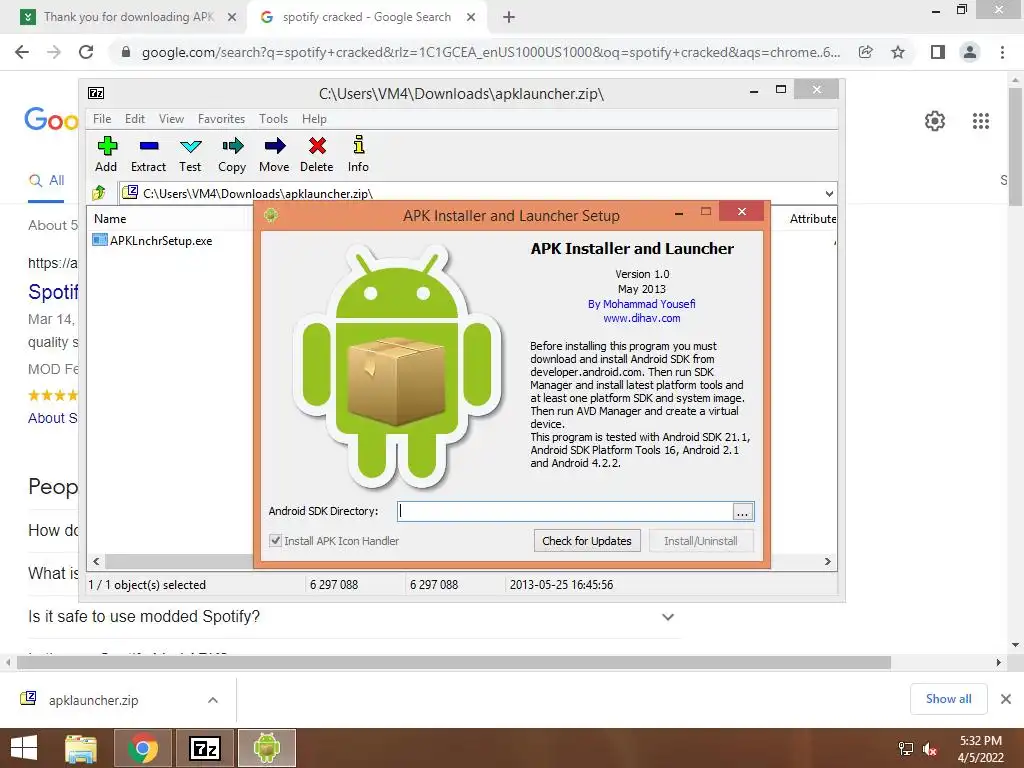The height and width of the screenshot is (768, 1024).
Task: Click the Attributes column header in 7-Zip
Action: tap(812, 219)
